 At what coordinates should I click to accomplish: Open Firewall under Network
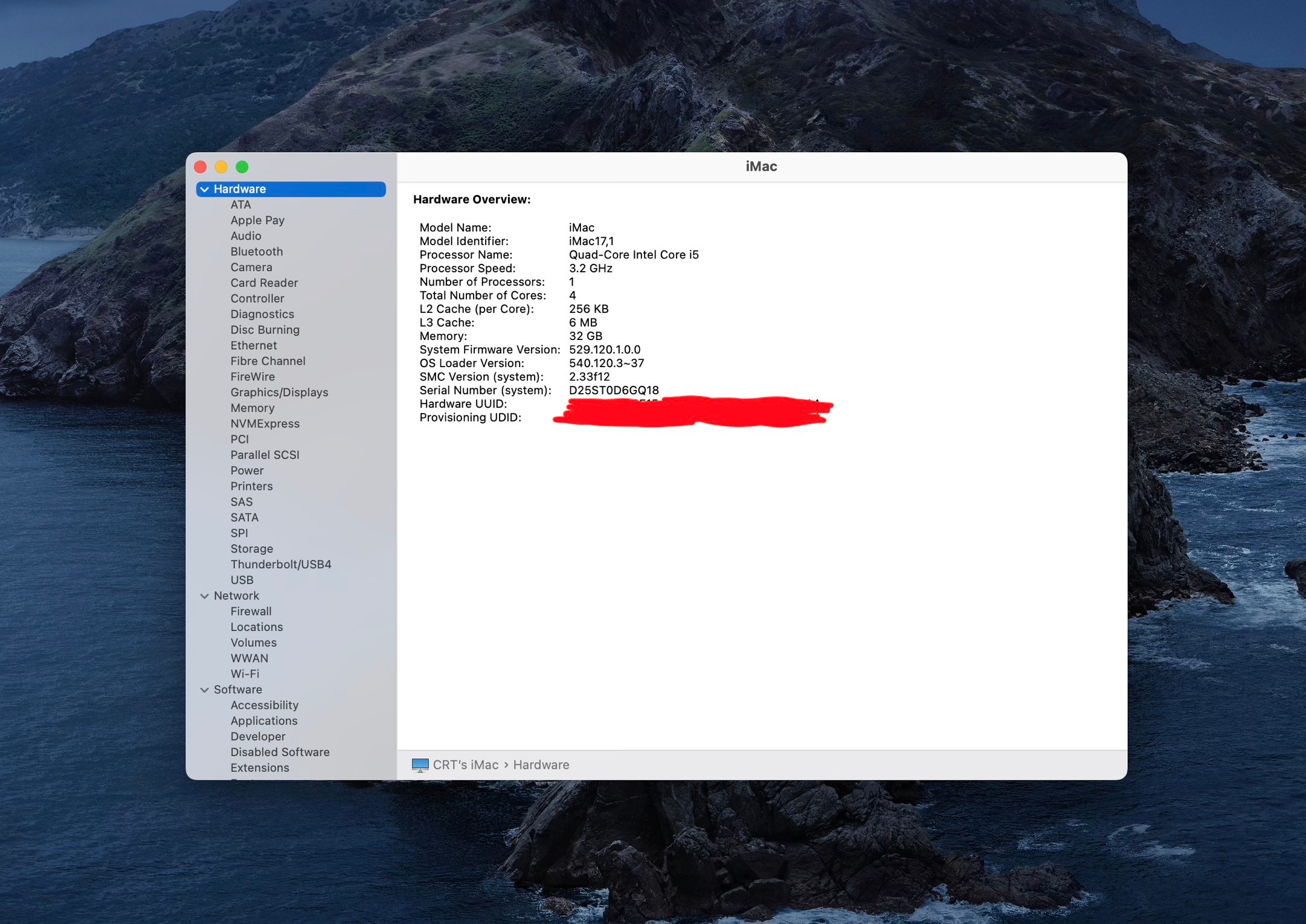[x=251, y=612]
